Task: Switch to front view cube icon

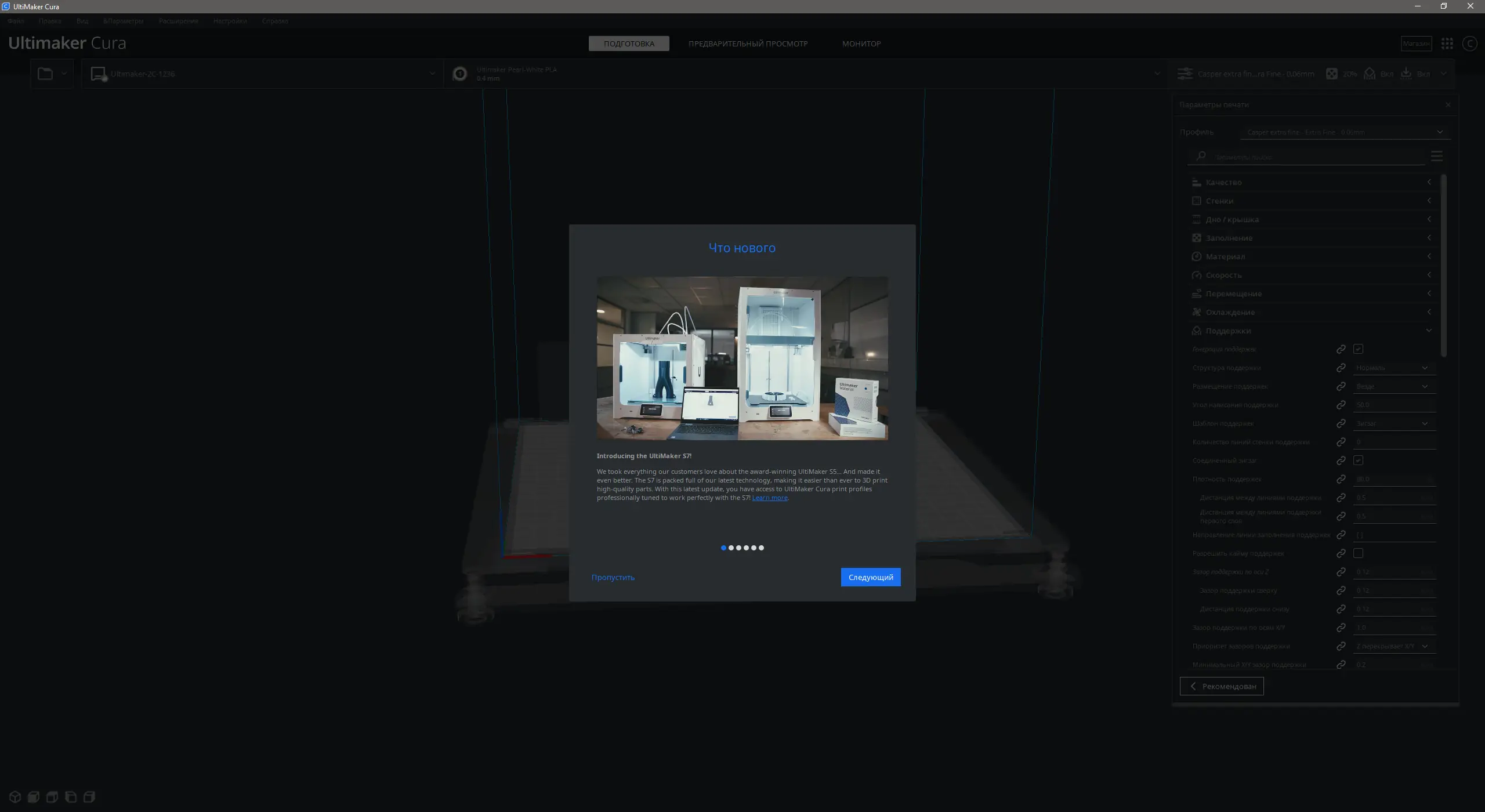Action: click(34, 797)
